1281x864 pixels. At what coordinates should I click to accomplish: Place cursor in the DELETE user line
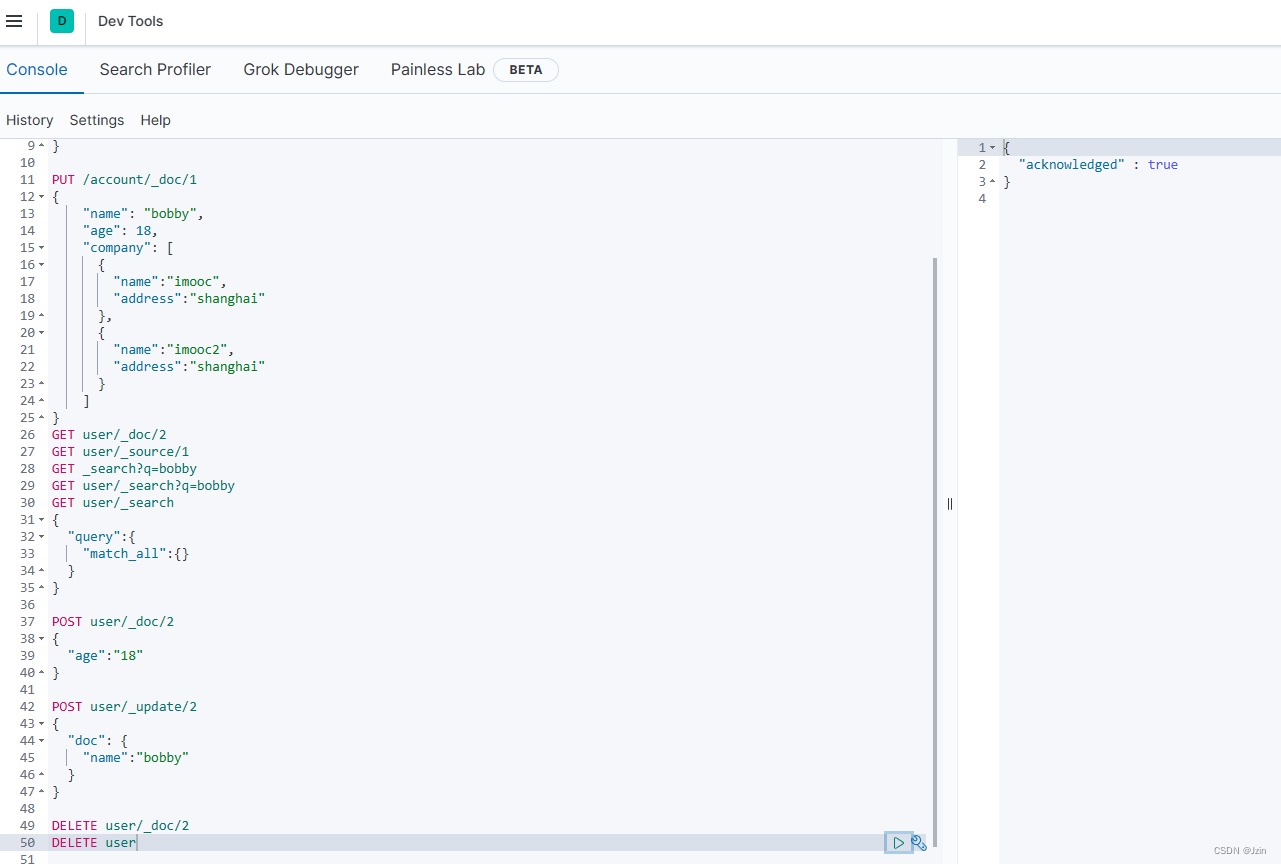coord(94,843)
